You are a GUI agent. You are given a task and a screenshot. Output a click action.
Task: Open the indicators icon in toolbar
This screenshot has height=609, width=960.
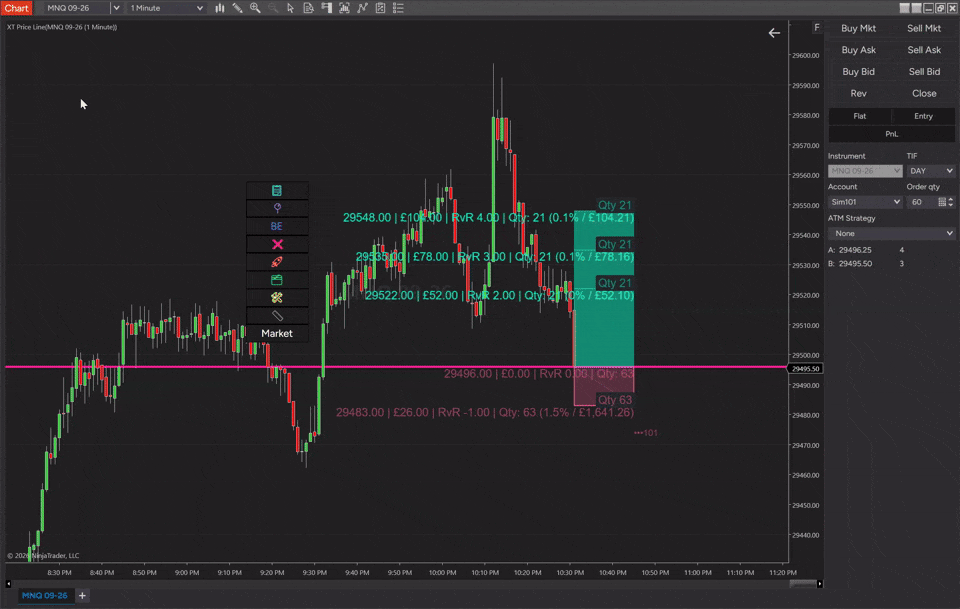(x=344, y=8)
